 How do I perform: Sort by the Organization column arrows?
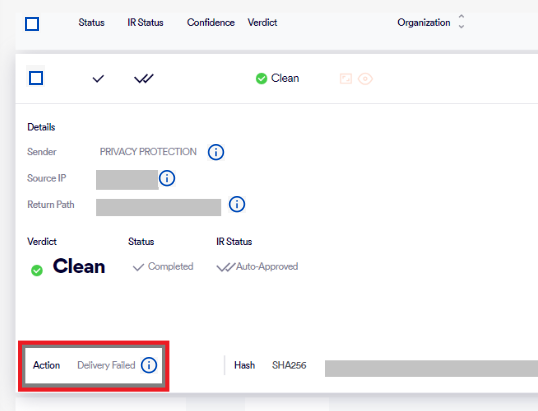click(x=461, y=22)
